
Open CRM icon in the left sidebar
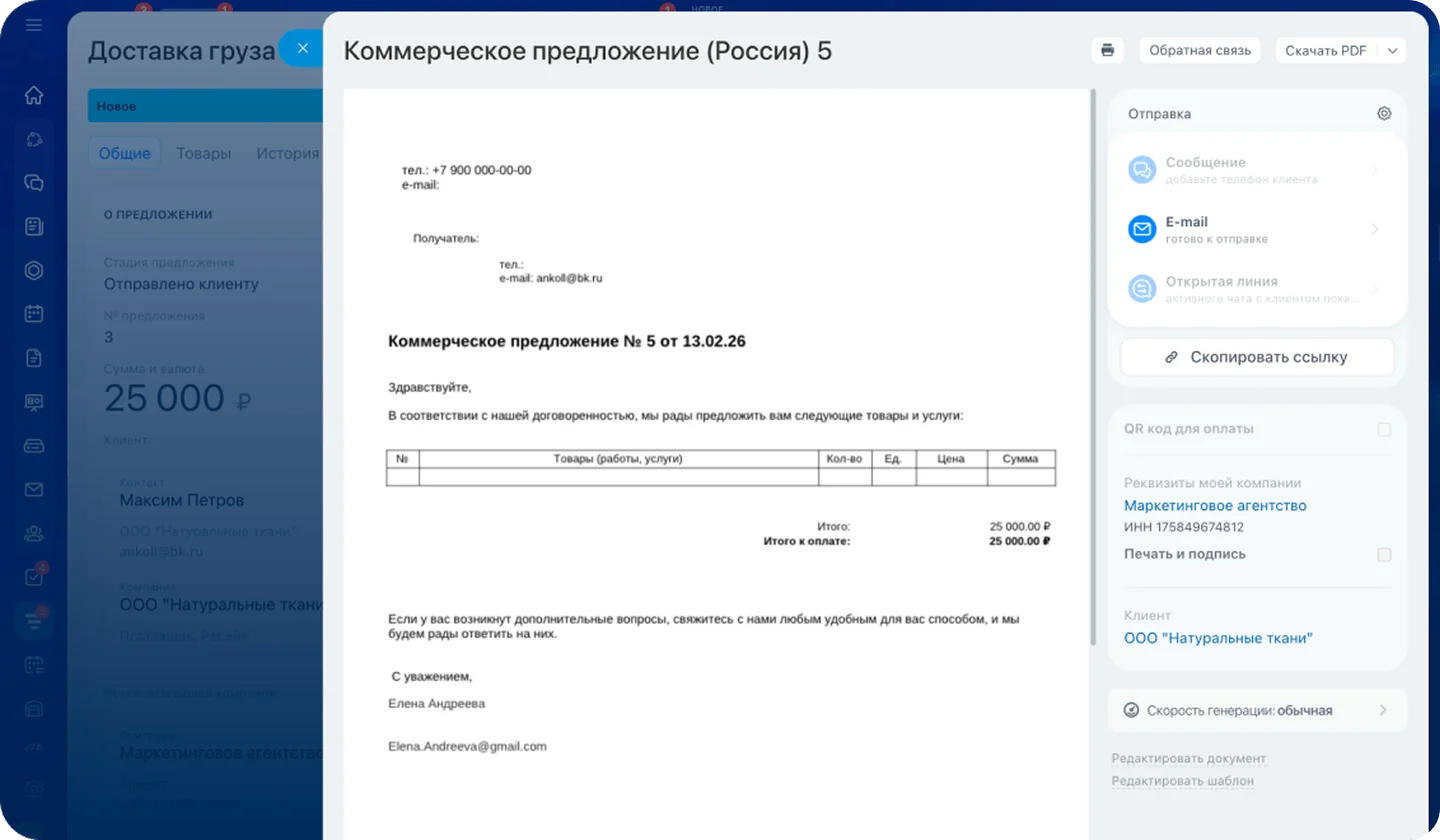(x=34, y=621)
